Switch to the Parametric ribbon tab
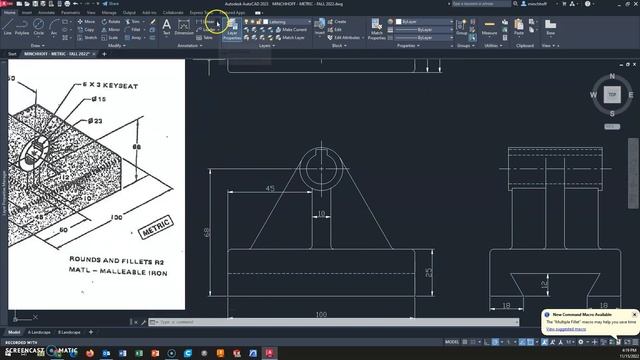640x360 pixels. (x=70, y=13)
